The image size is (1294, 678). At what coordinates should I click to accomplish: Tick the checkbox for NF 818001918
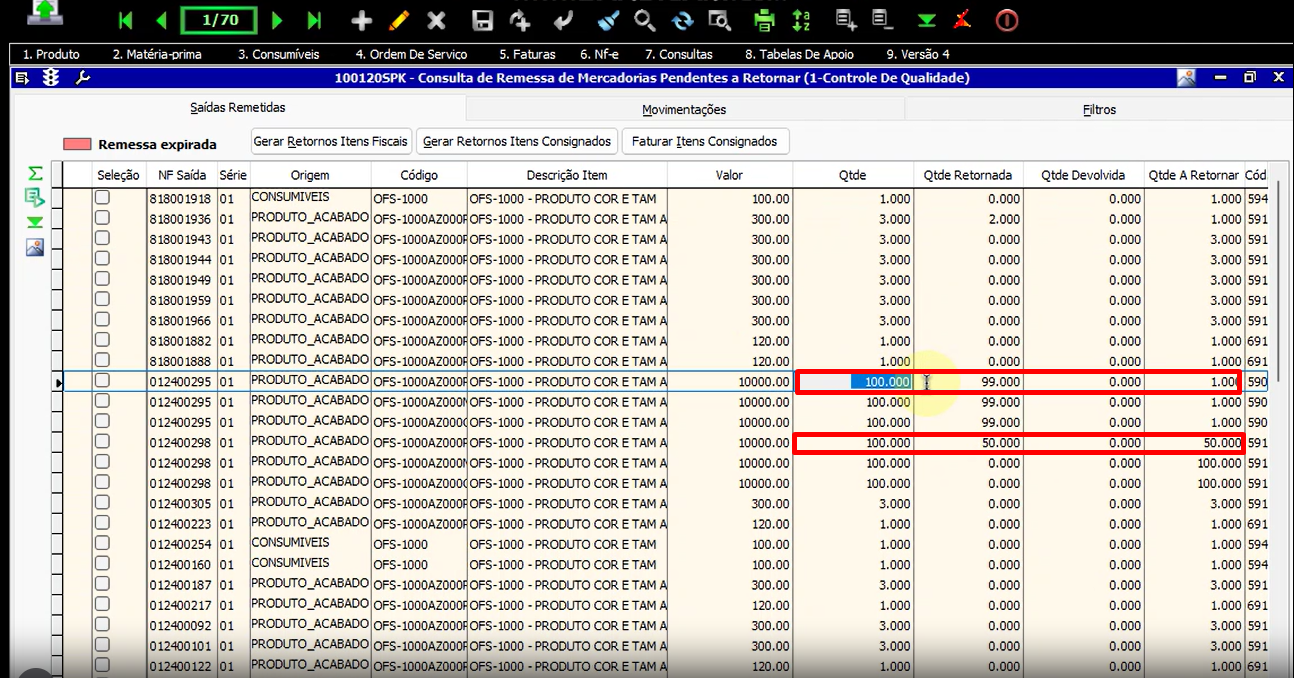[102, 198]
